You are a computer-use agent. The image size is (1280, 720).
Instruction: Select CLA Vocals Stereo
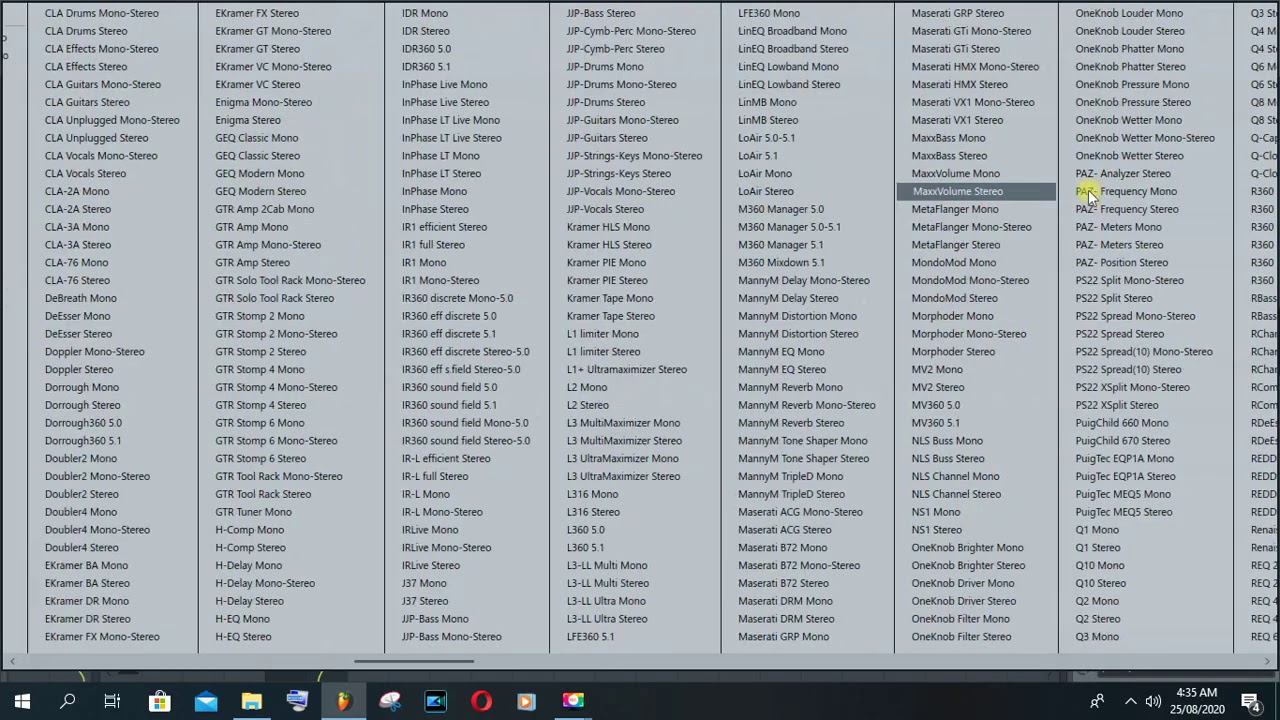pos(85,173)
